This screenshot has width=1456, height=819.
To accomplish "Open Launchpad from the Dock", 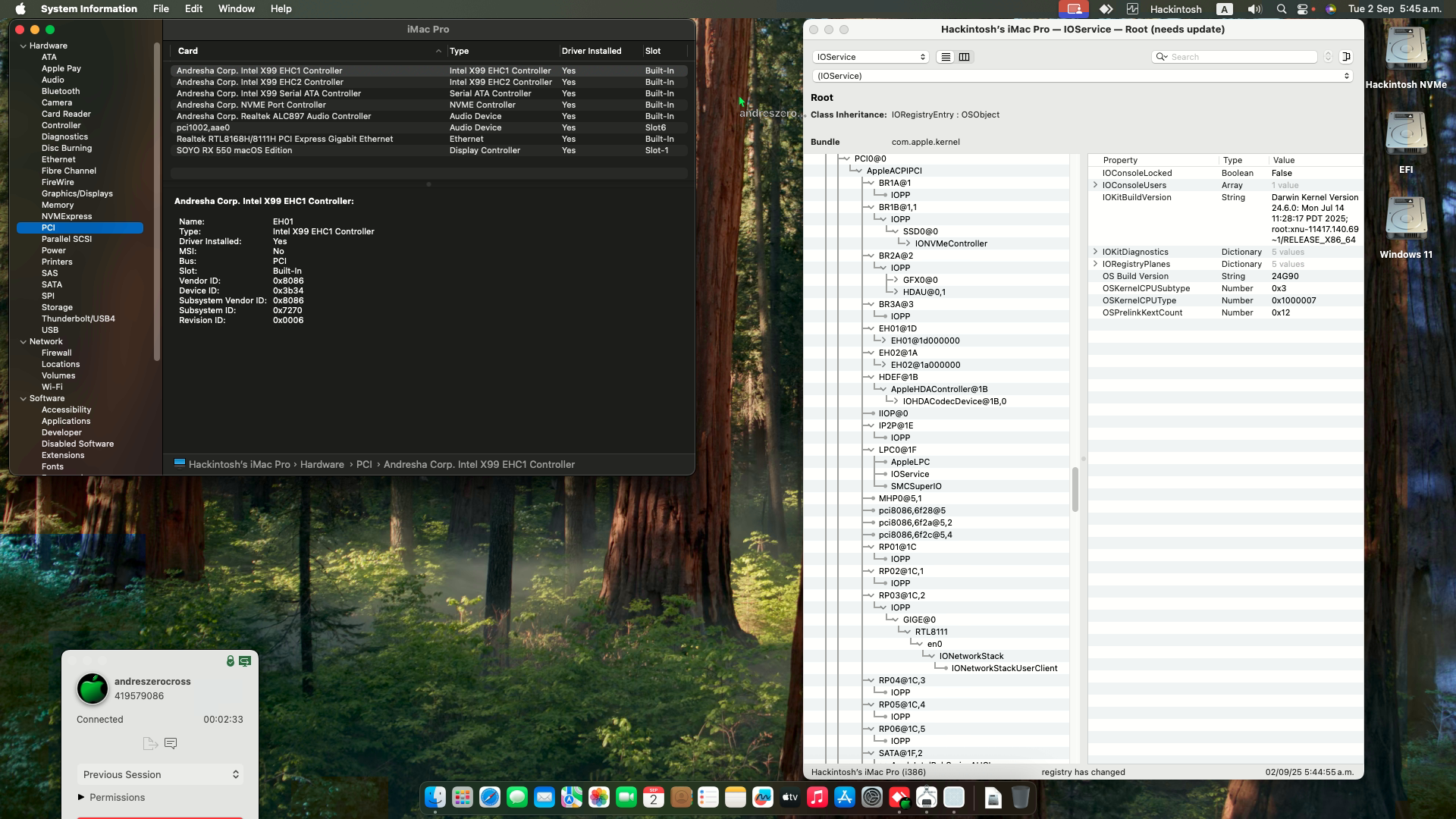I will pos(462,798).
